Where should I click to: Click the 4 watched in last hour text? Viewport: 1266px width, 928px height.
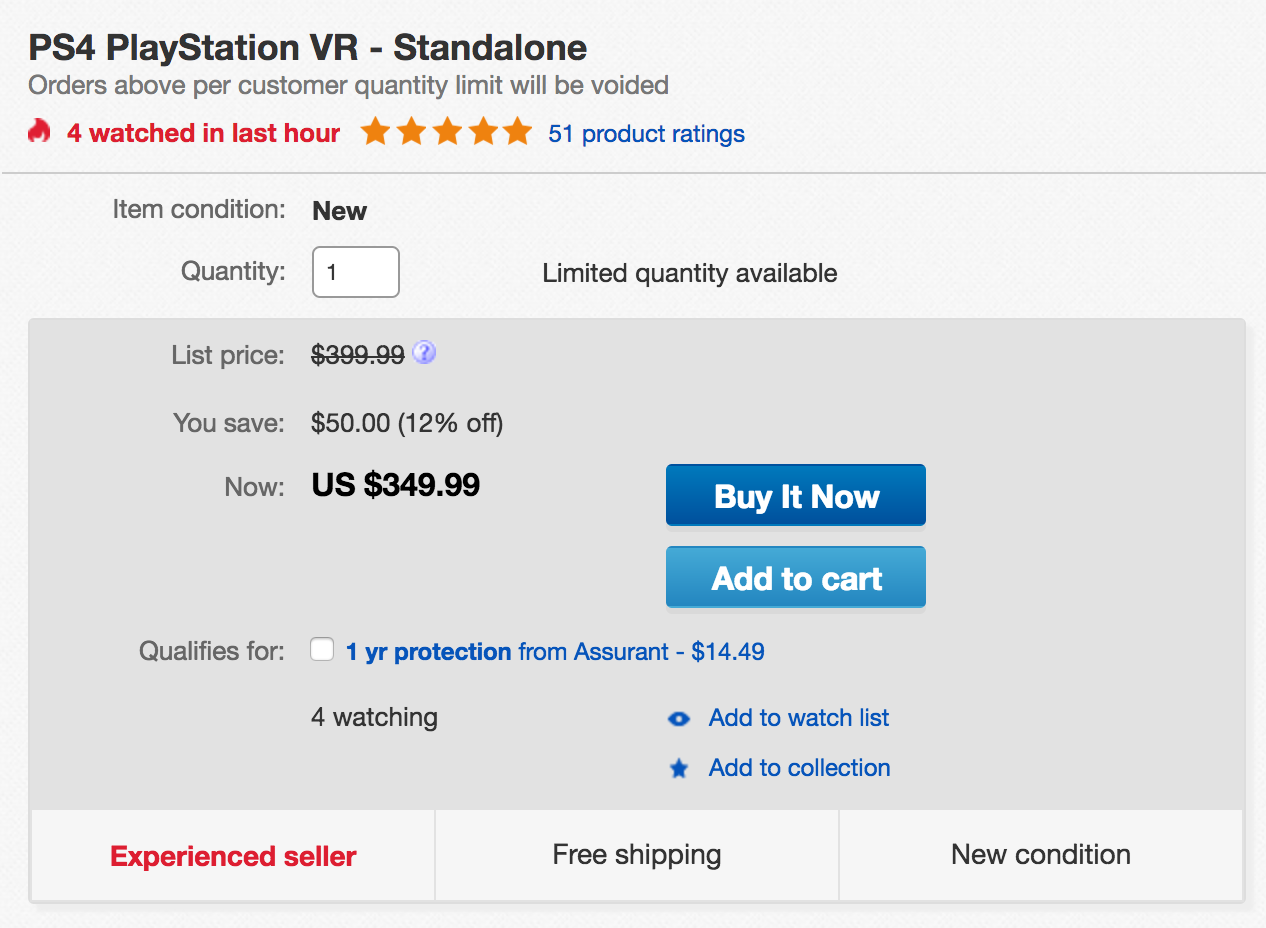tap(203, 133)
